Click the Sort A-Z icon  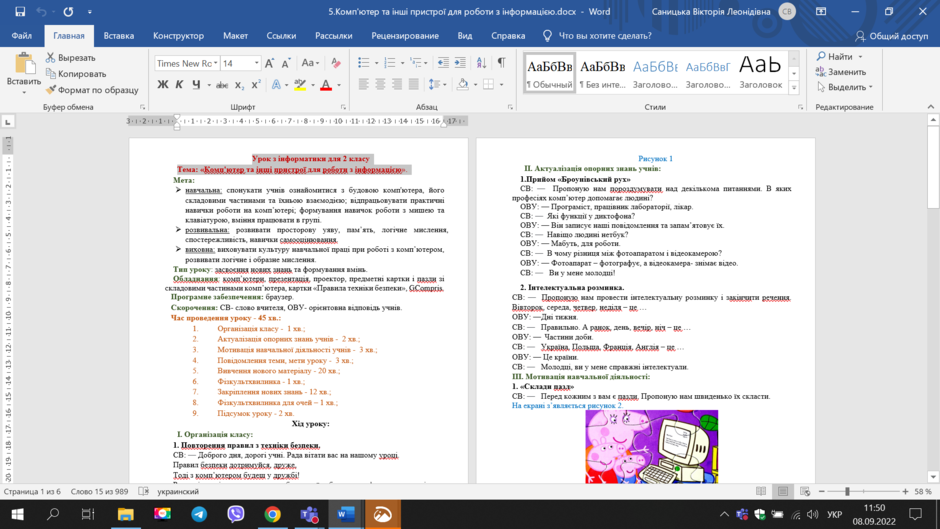click(x=481, y=63)
